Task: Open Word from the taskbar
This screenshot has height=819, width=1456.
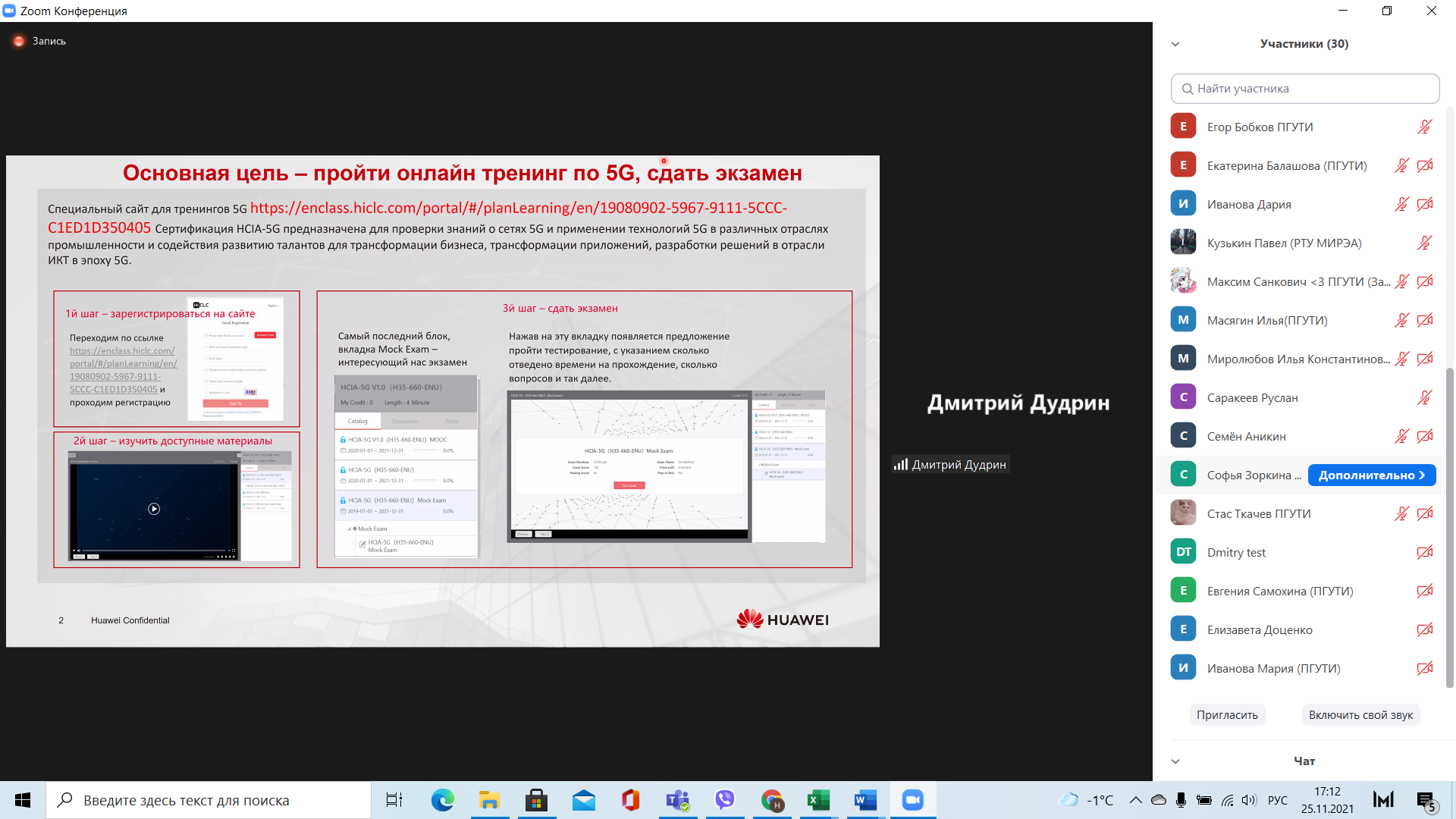Action: pyautogui.click(x=865, y=800)
